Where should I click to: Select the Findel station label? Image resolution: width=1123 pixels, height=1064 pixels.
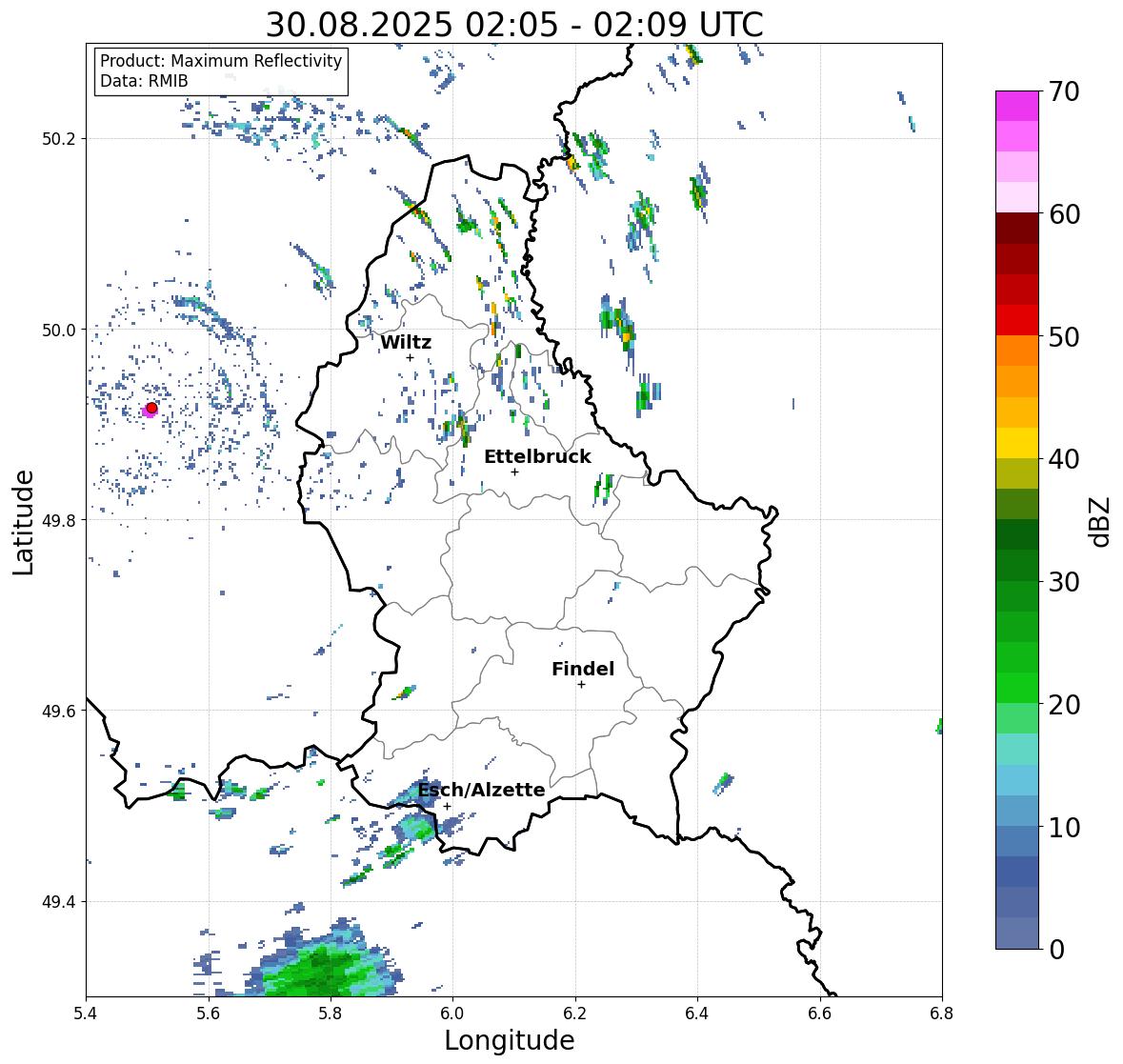582,669
